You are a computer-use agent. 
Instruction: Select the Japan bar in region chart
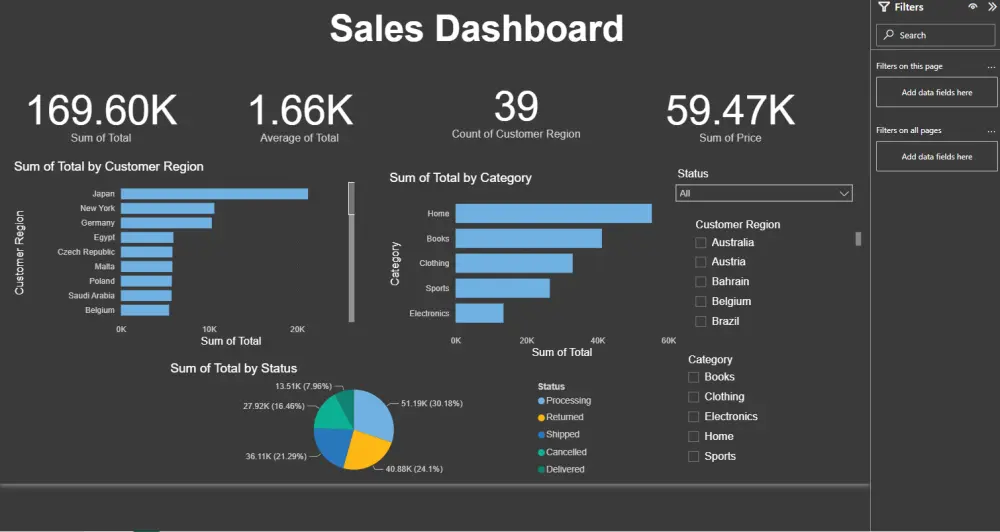coord(214,194)
